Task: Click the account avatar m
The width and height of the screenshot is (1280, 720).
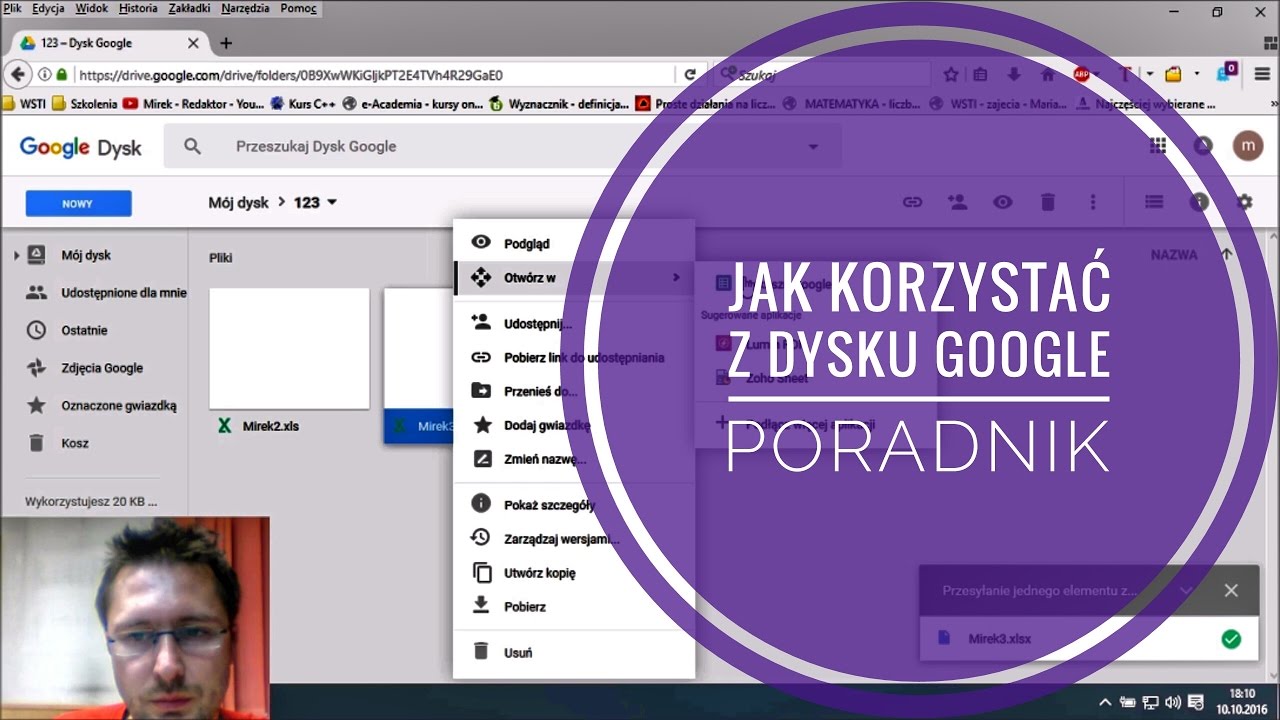Action: tap(1247, 146)
